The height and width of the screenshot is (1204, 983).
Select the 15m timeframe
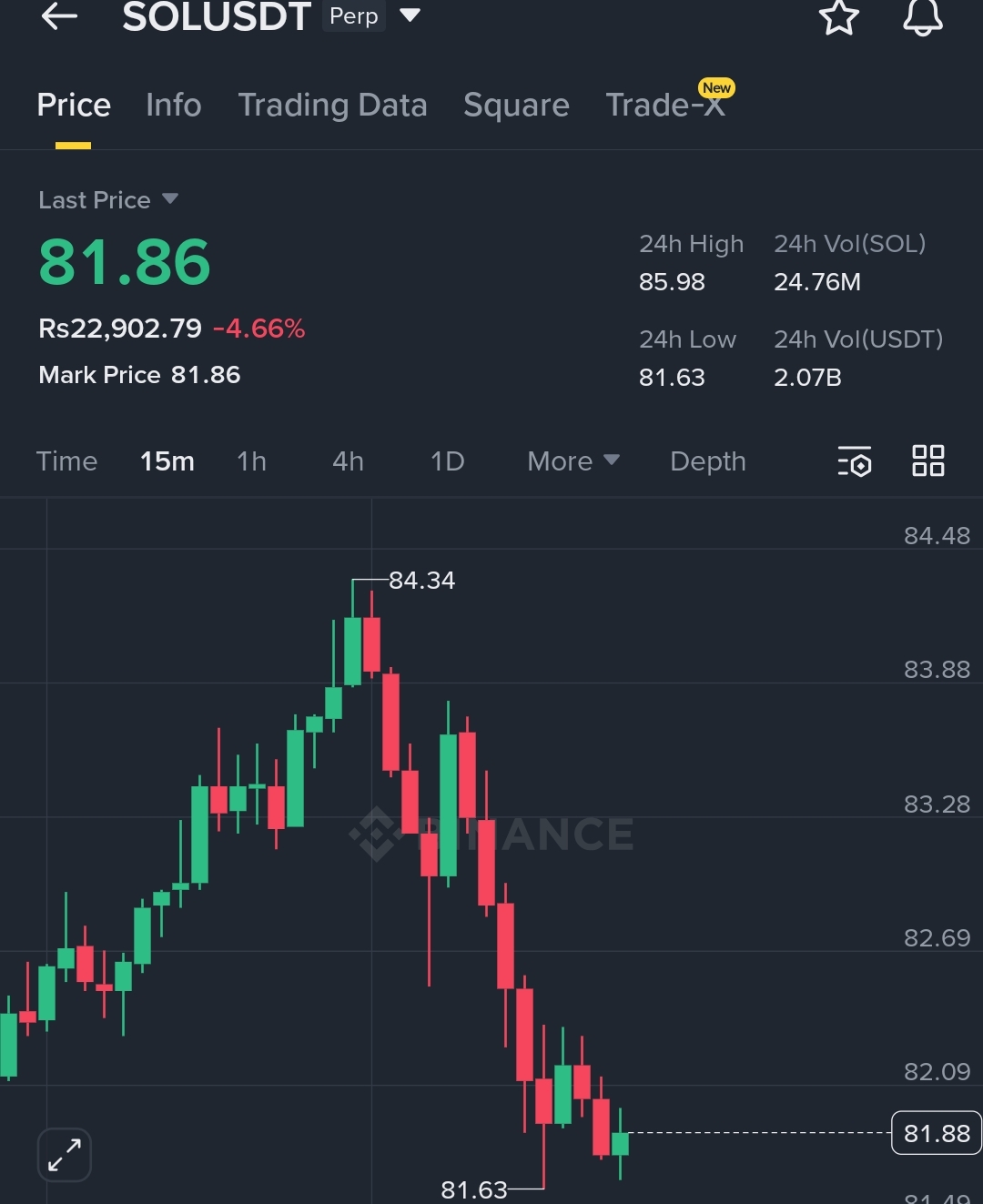[167, 461]
